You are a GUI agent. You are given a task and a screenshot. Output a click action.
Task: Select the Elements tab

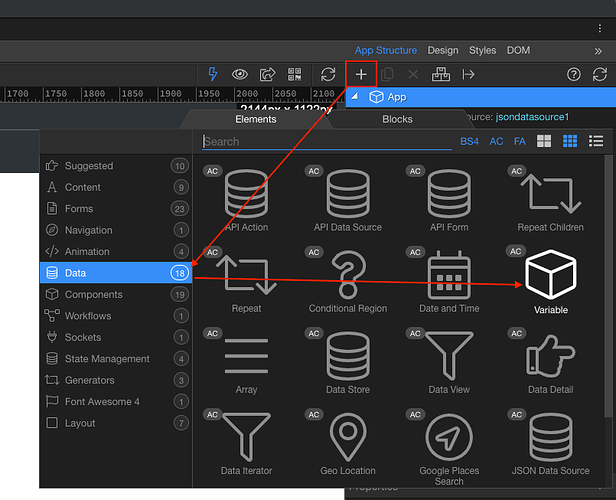point(256,119)
